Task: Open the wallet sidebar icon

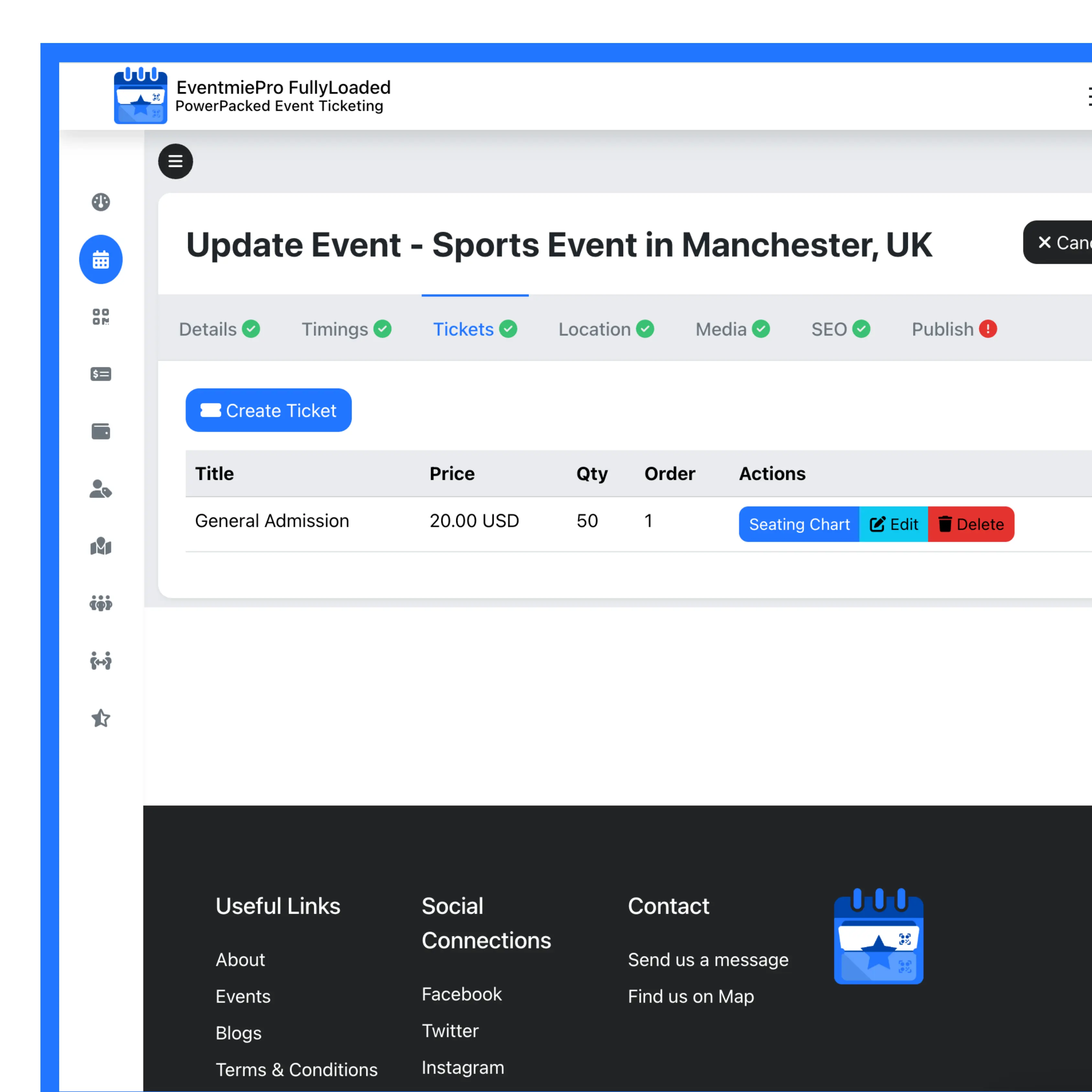Action: (101, 431)
